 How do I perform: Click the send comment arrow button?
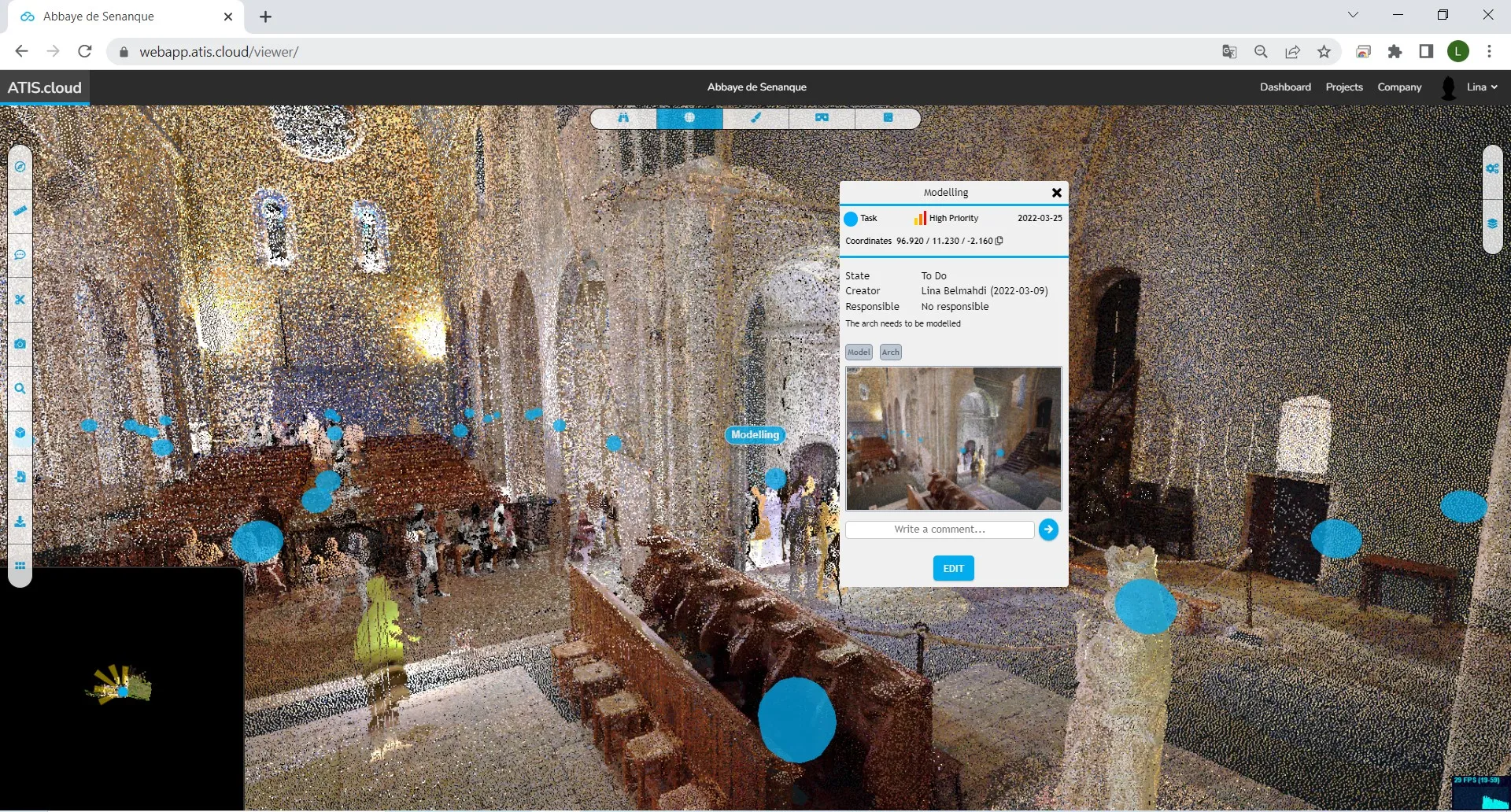[x=1049, y=530]
